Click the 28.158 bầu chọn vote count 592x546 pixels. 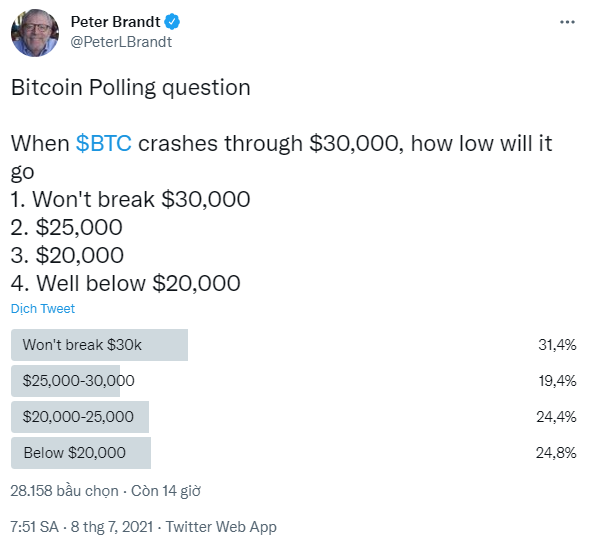64,491
